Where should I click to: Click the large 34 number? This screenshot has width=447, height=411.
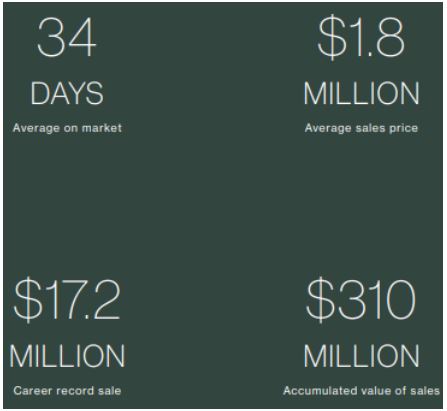[67, 37]
